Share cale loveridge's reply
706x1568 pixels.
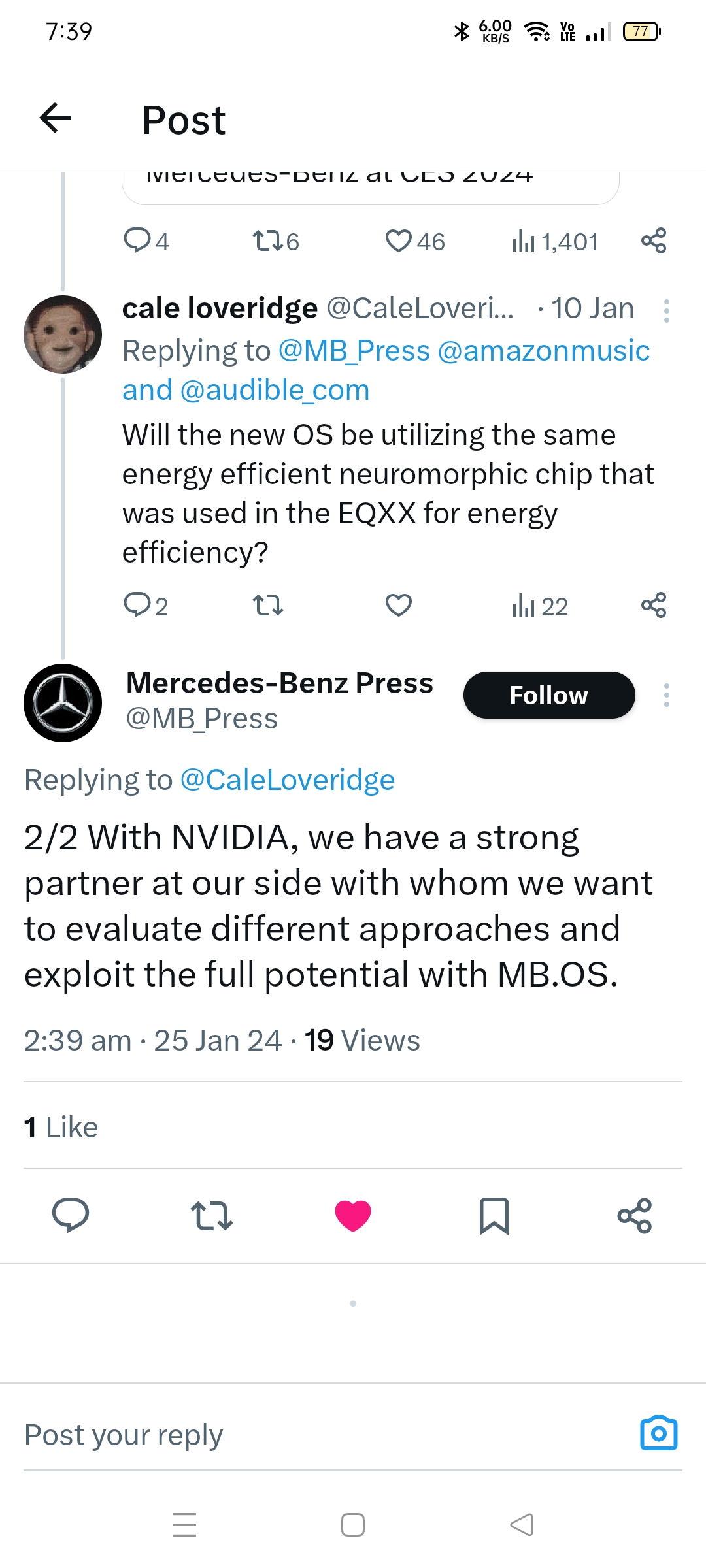[x=654, y=606]
